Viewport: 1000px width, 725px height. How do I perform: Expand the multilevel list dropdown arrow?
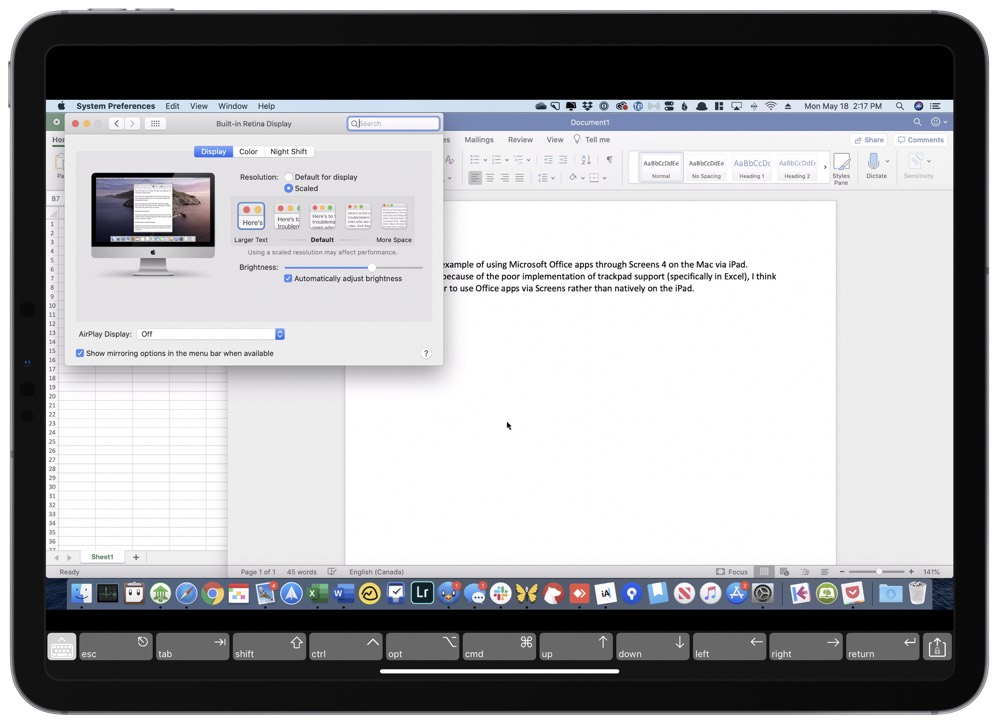(x=529, y=160)
